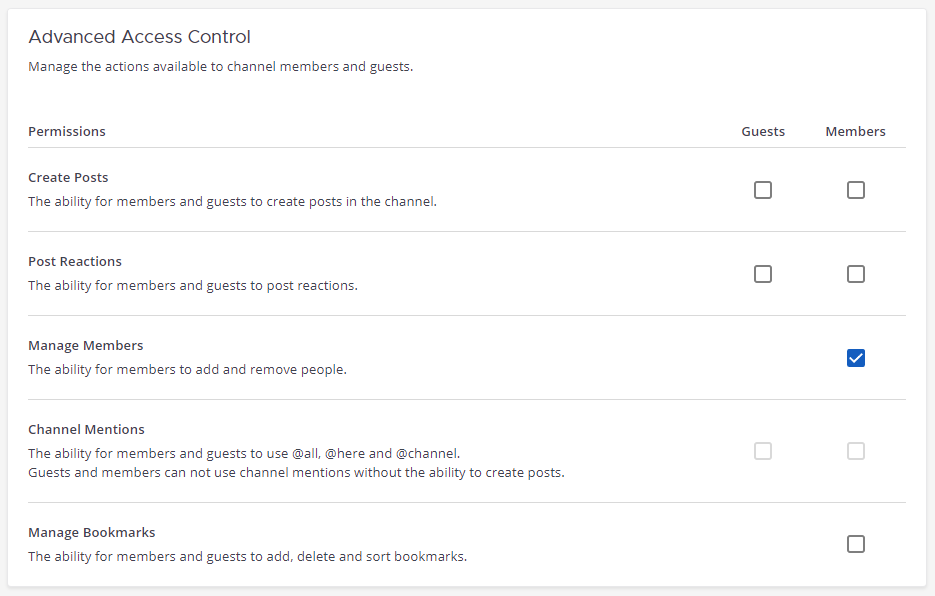Viewport: 935px width, 596px height.
Task: Click the Manage Bookmarks permission label
Action: tap(91, 532)
